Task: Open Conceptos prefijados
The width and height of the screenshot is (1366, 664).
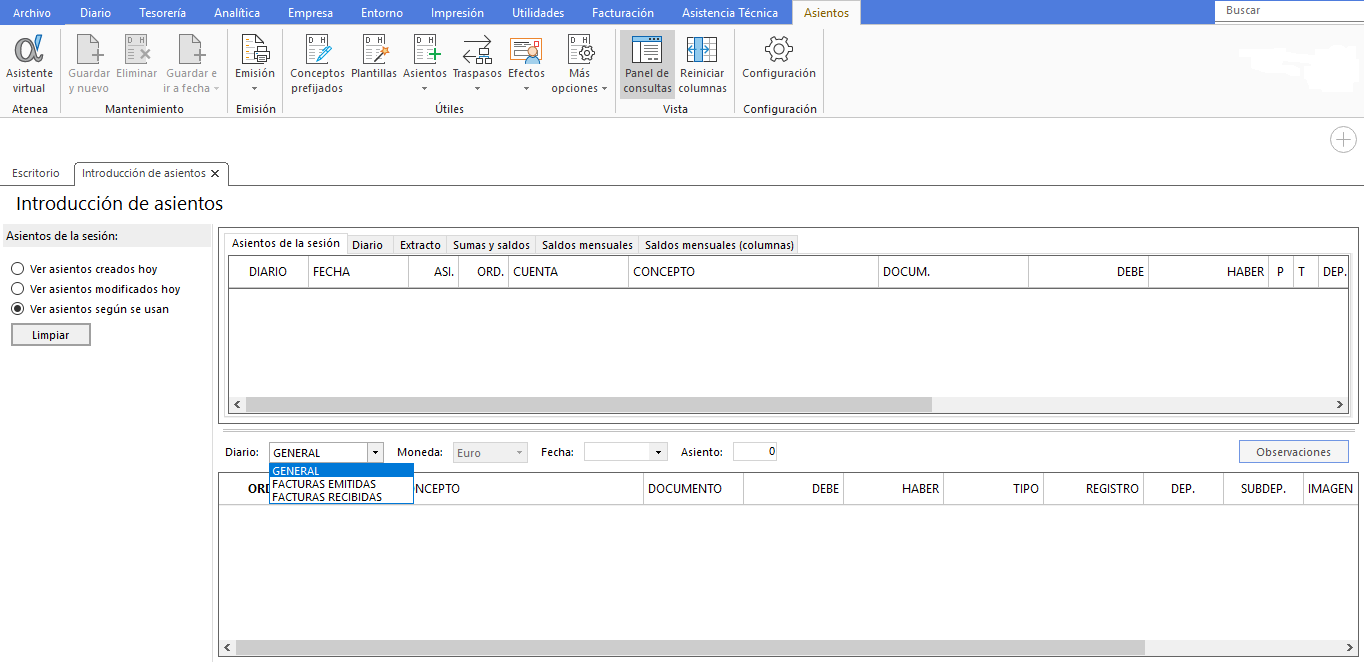Action: coord(317,64)
